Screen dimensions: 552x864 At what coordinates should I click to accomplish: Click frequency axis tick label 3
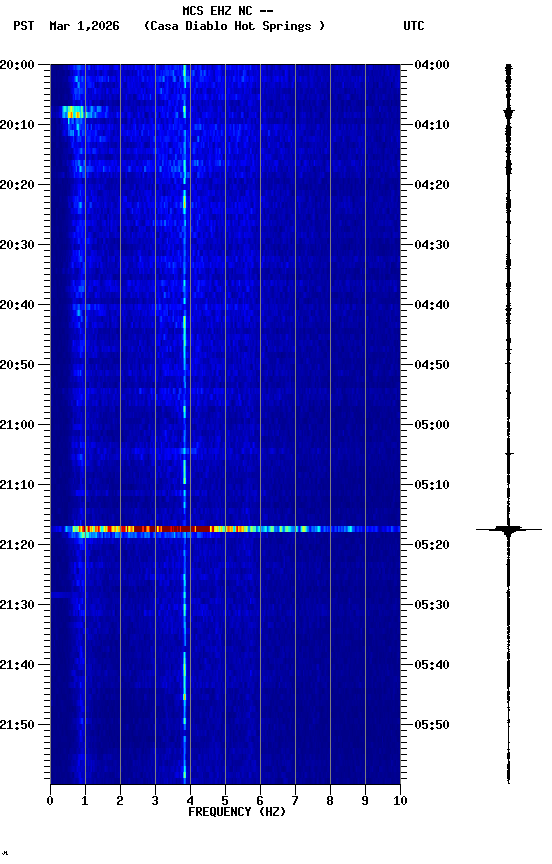[x=155, y=801]
